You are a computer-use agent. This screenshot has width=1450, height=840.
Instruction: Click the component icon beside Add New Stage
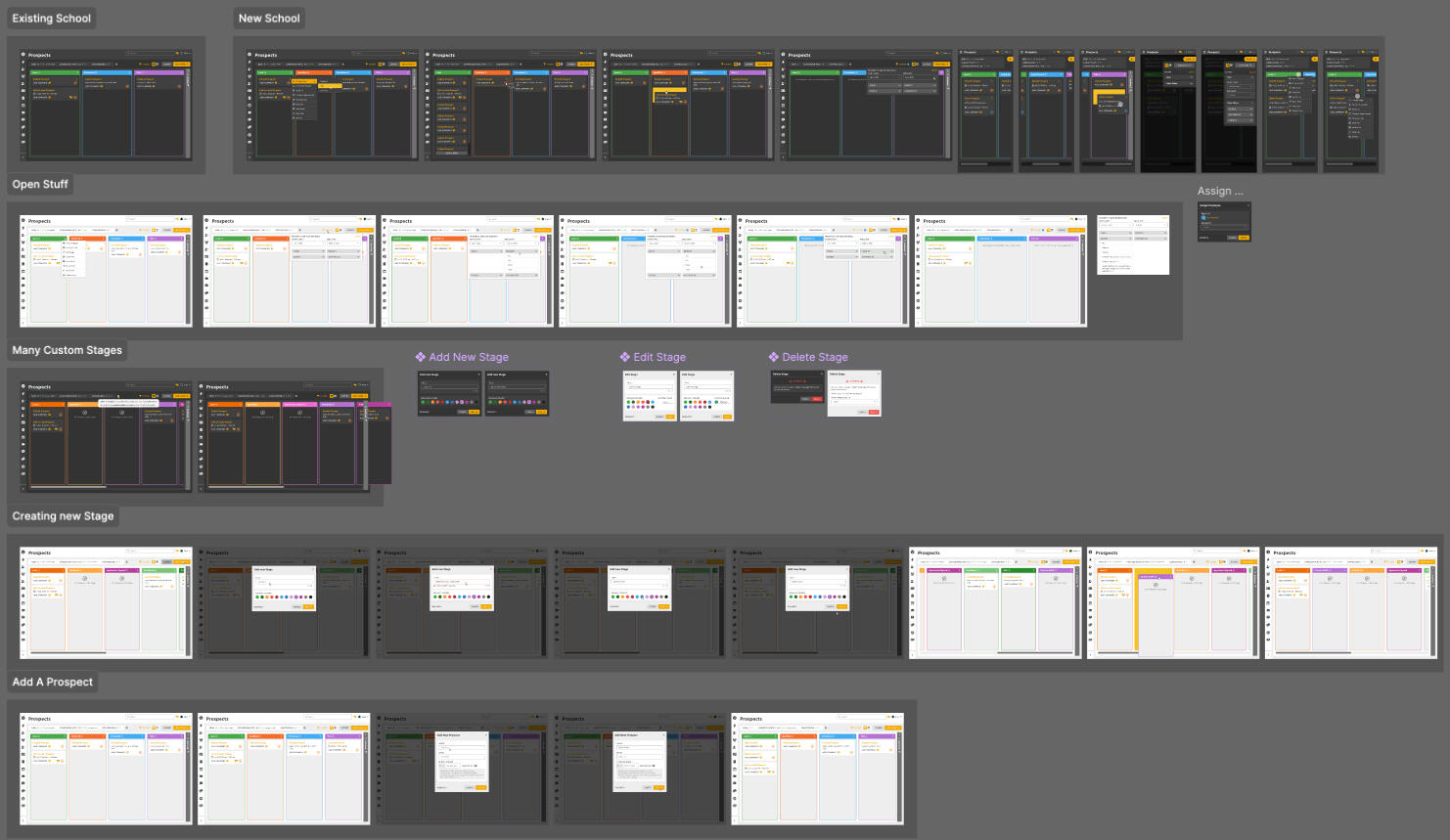click(421, 357)
